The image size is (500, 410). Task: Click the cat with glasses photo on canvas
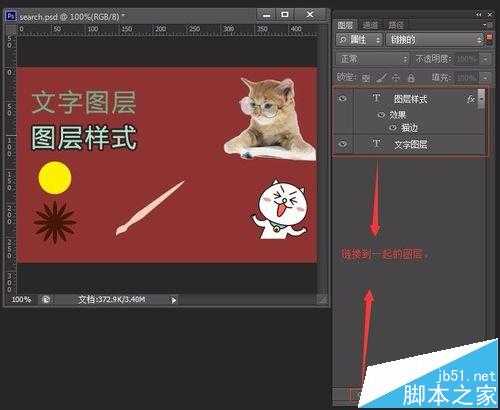tap(271, 118)
